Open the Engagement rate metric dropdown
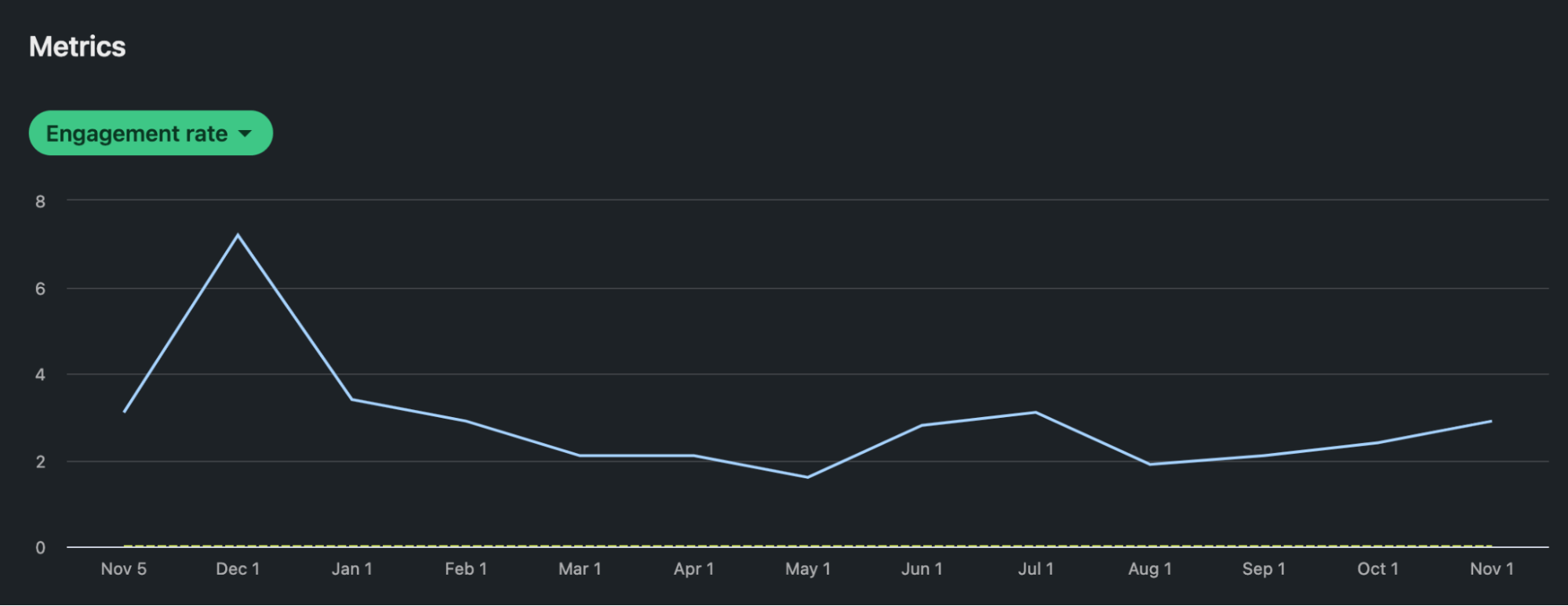Screen dimensions: 1568x606 click(150, 133)
